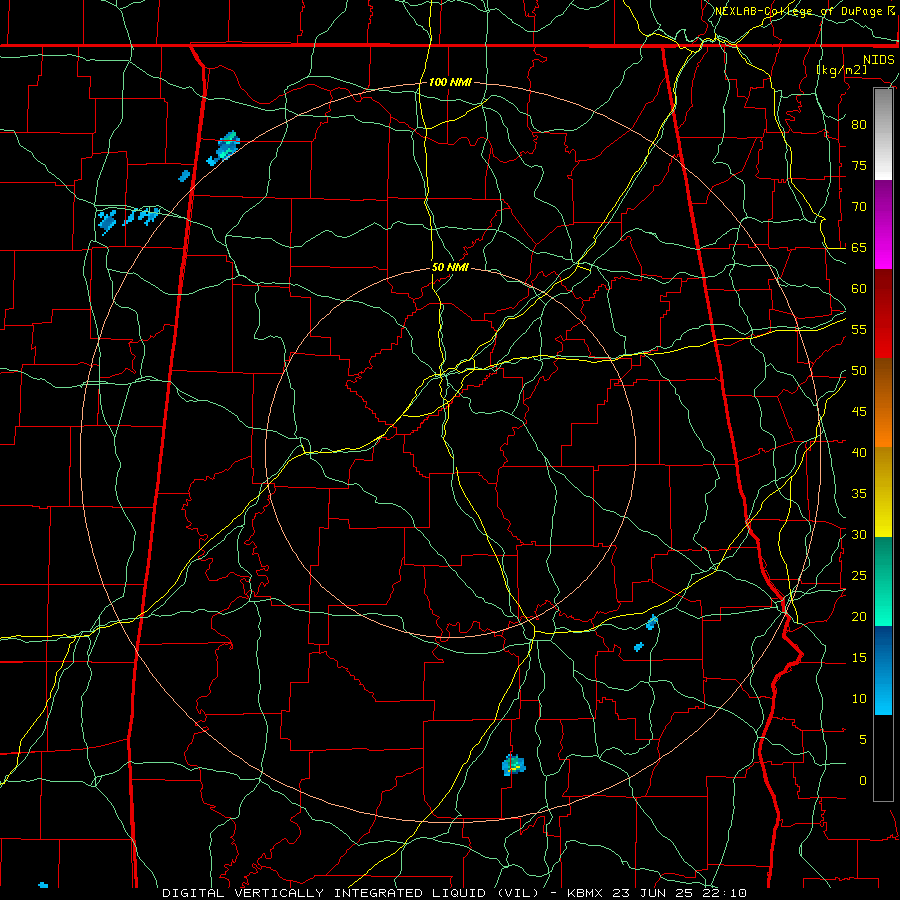900x900 pixels.
Task: Click the "[kg/m2]" units label
Action: coord(841,70)
